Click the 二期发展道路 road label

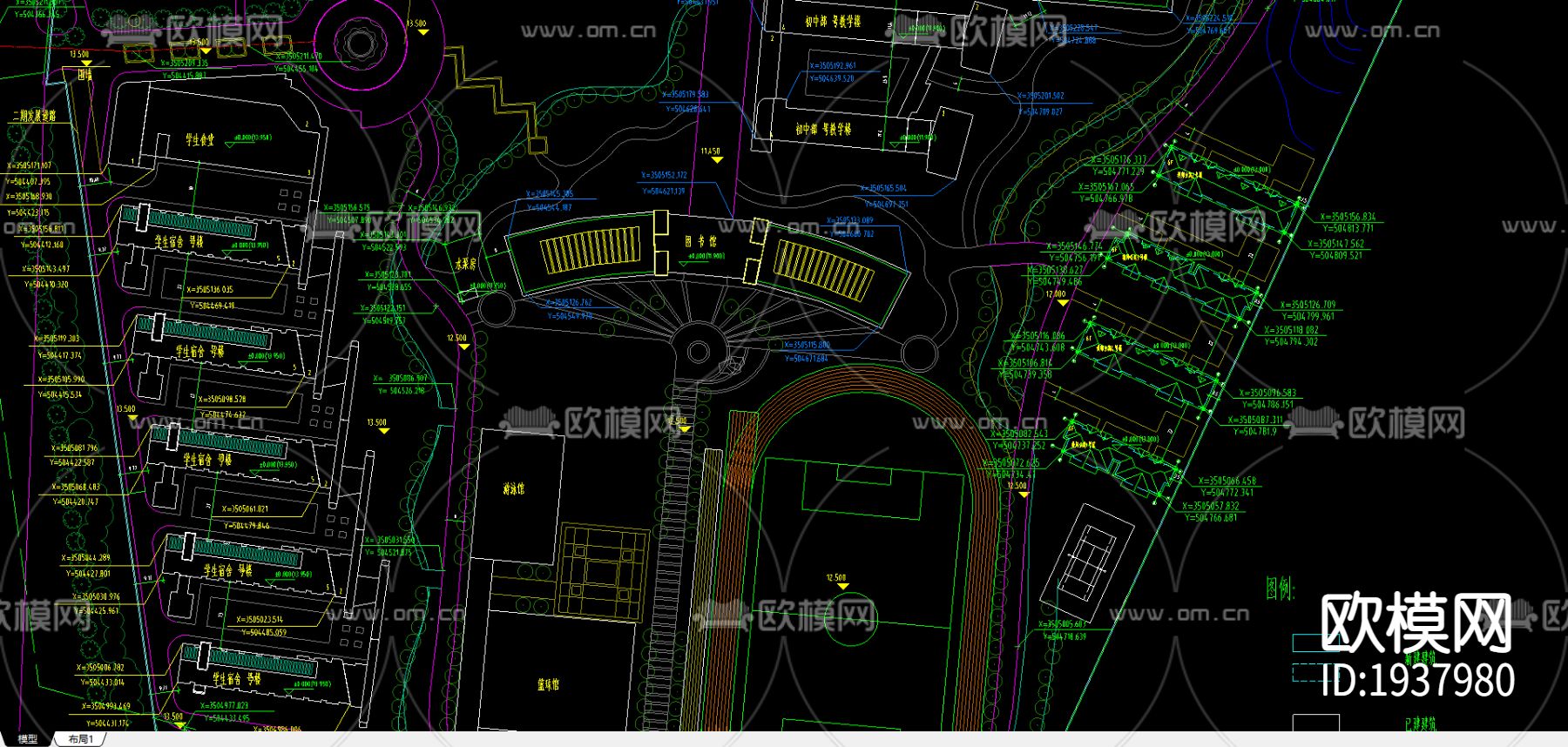point(34,115)
